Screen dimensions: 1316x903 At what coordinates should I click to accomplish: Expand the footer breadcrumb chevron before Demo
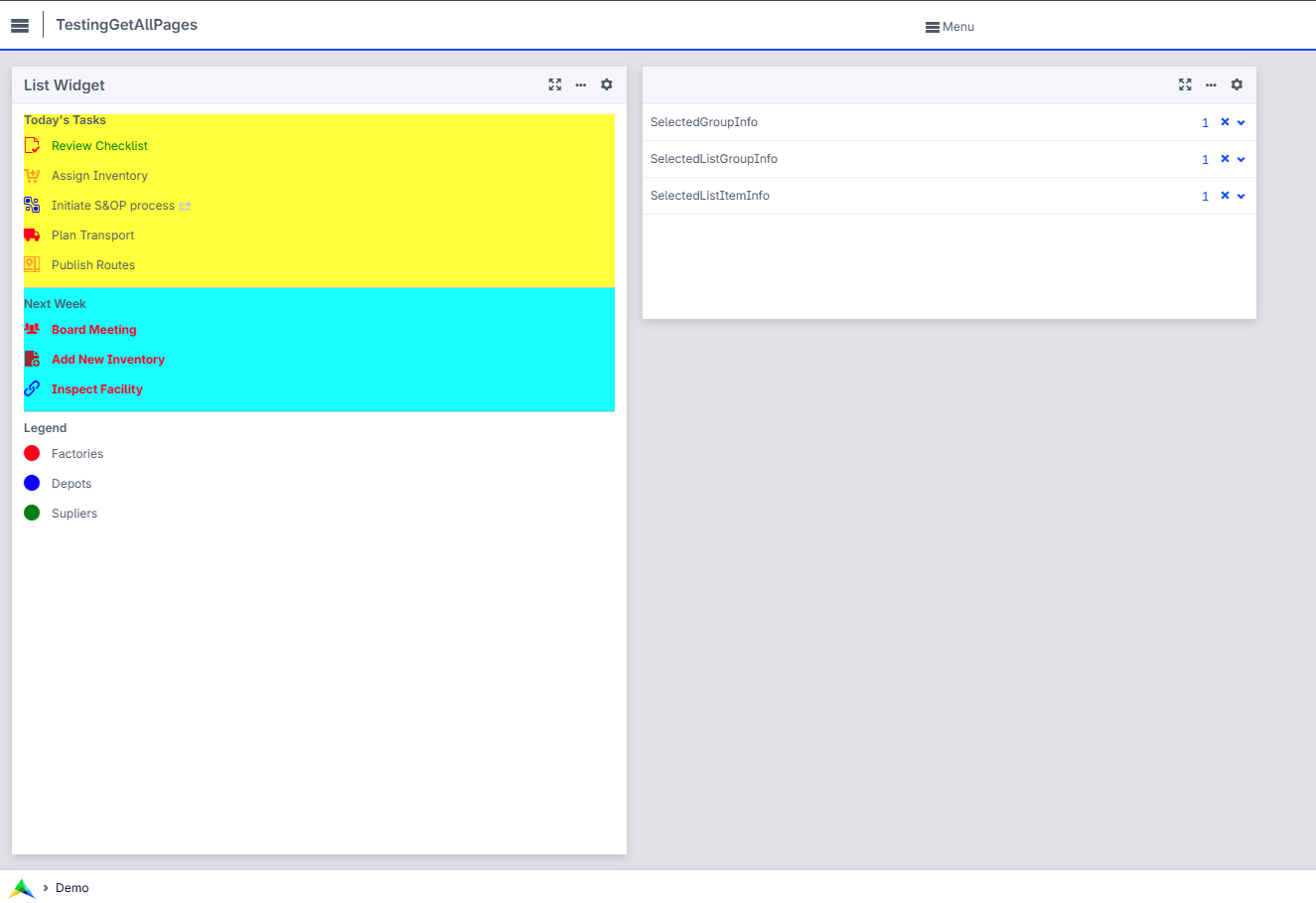(46, 888)
